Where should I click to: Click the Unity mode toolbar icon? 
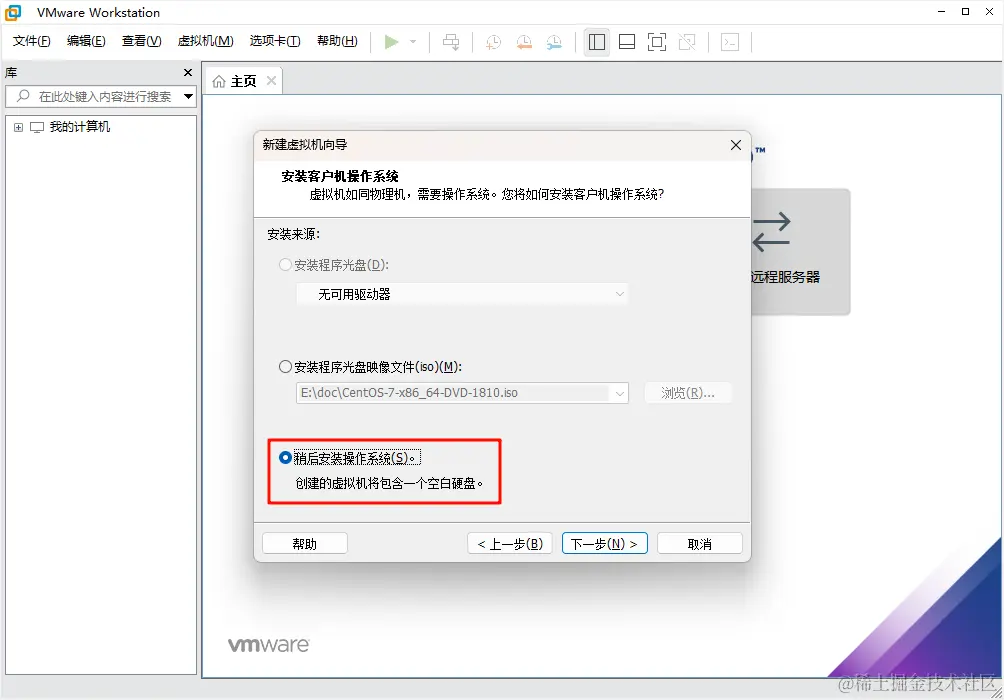687,42
